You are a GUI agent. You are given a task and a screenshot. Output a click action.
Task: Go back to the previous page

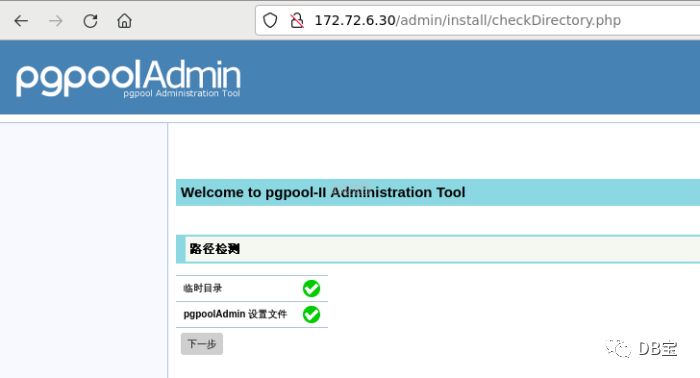pyautogui.click(x=21, y=21)
